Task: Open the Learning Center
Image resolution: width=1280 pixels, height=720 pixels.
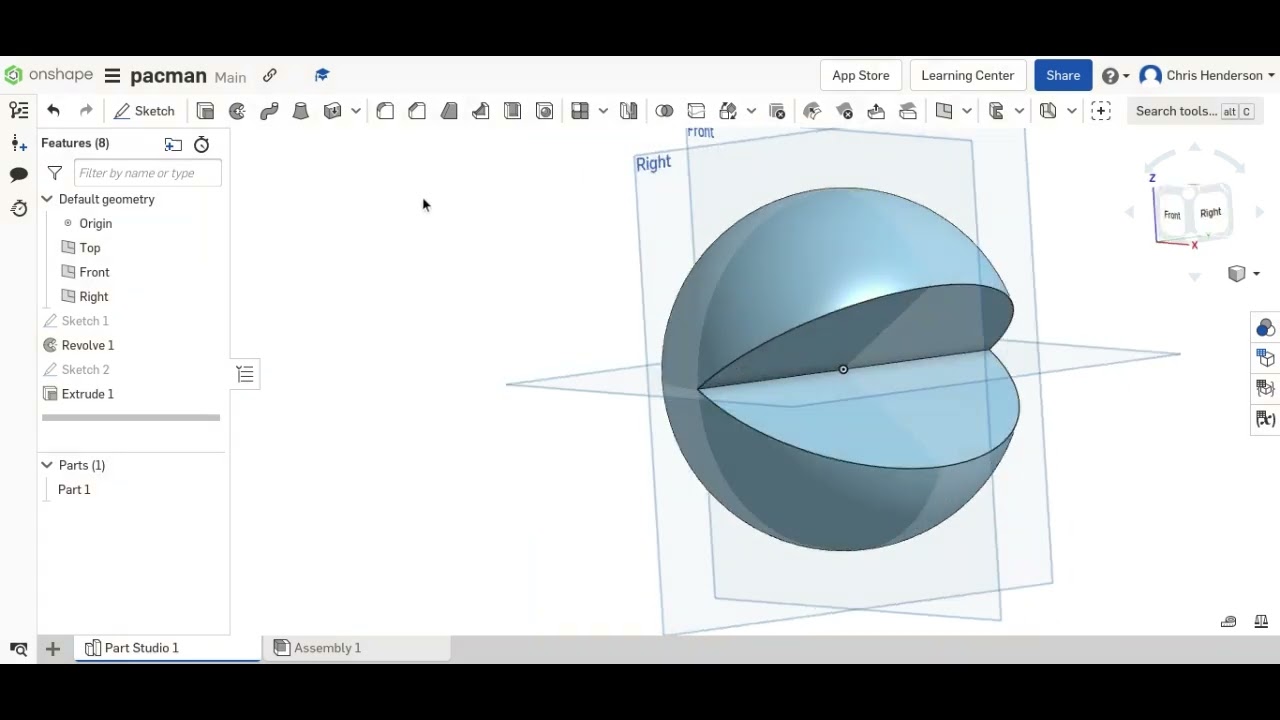Action: 967,76
